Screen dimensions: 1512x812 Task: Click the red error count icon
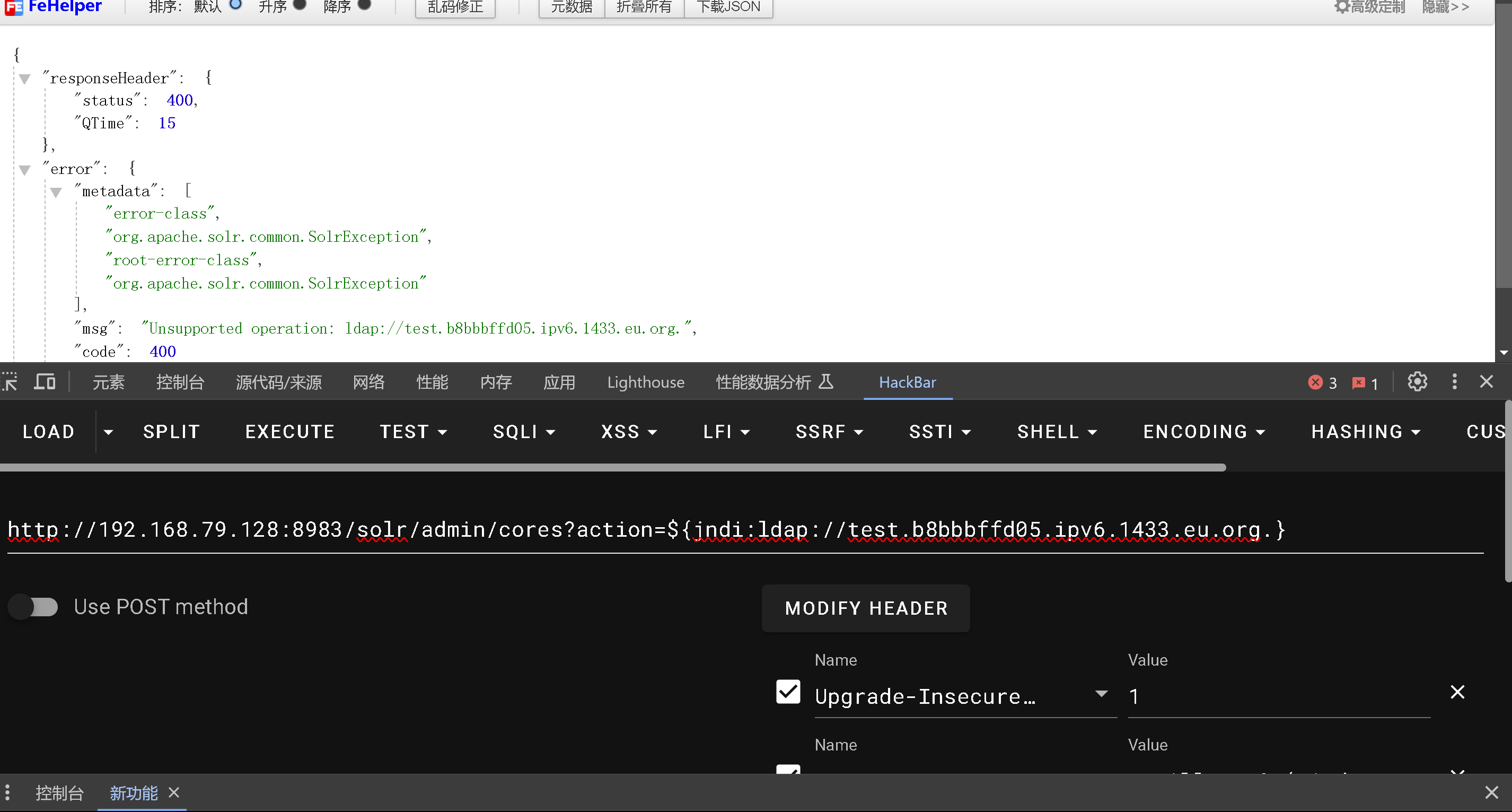[1315, 383]
